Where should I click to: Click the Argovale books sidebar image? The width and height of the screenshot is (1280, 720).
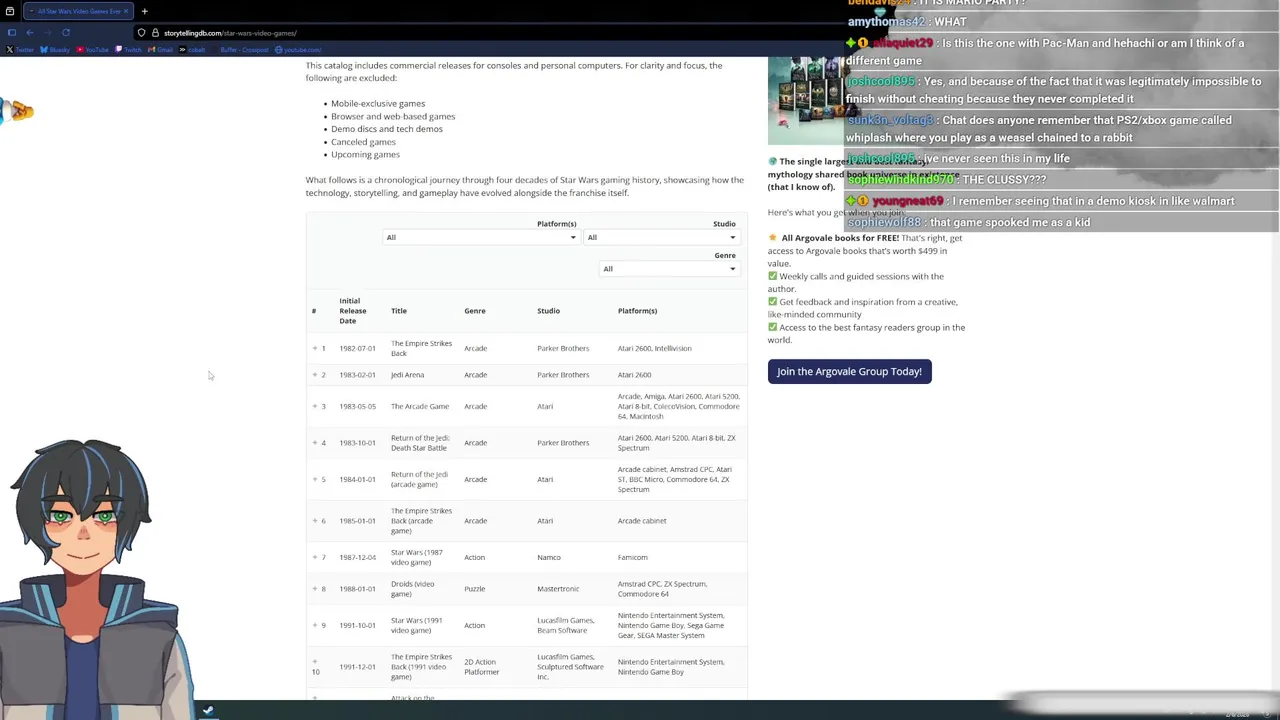click(x=806, y=100)
